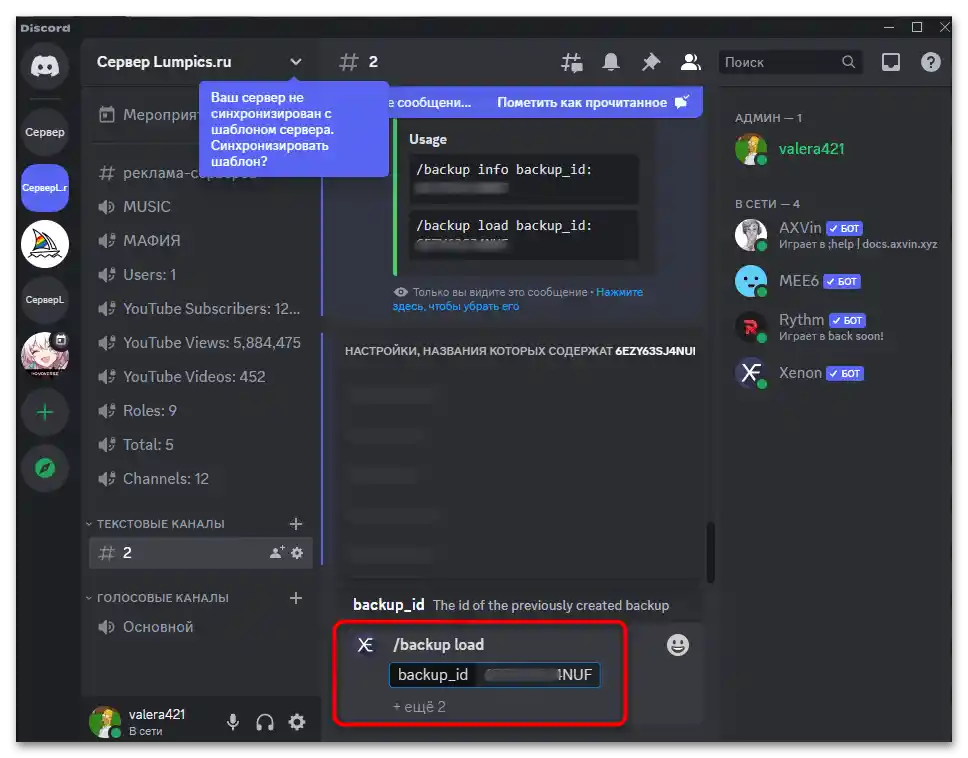Screen dimensions: 968x758
Task: Open notification settings bell icon
Action: point(611,62)
